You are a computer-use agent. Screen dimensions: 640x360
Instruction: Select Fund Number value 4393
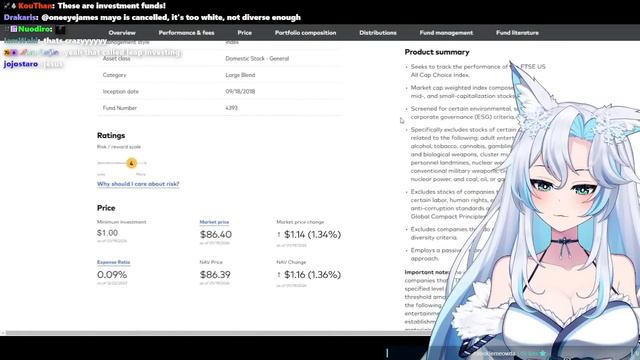coord(231,108)
